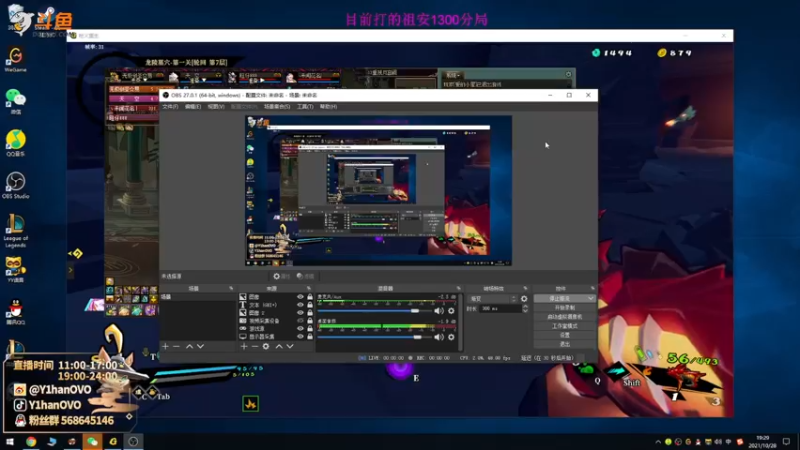Pop out the Scenes dock panel icon
This screenshot has height=450, width=800.
231,289
